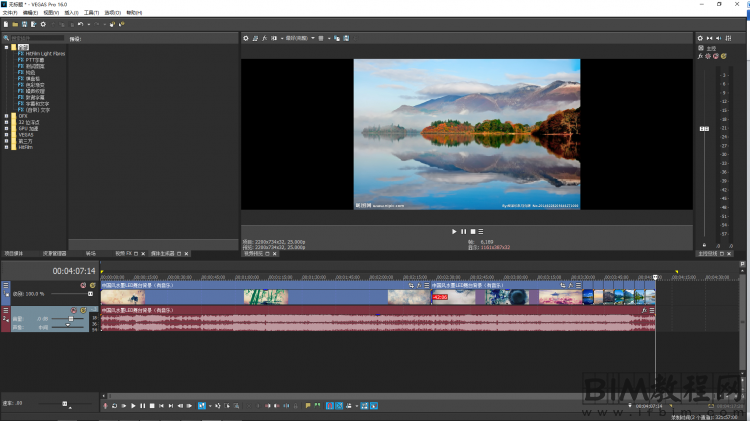Click the record button in timeline transport
The image size is (750, 421).
coord(105,406)
